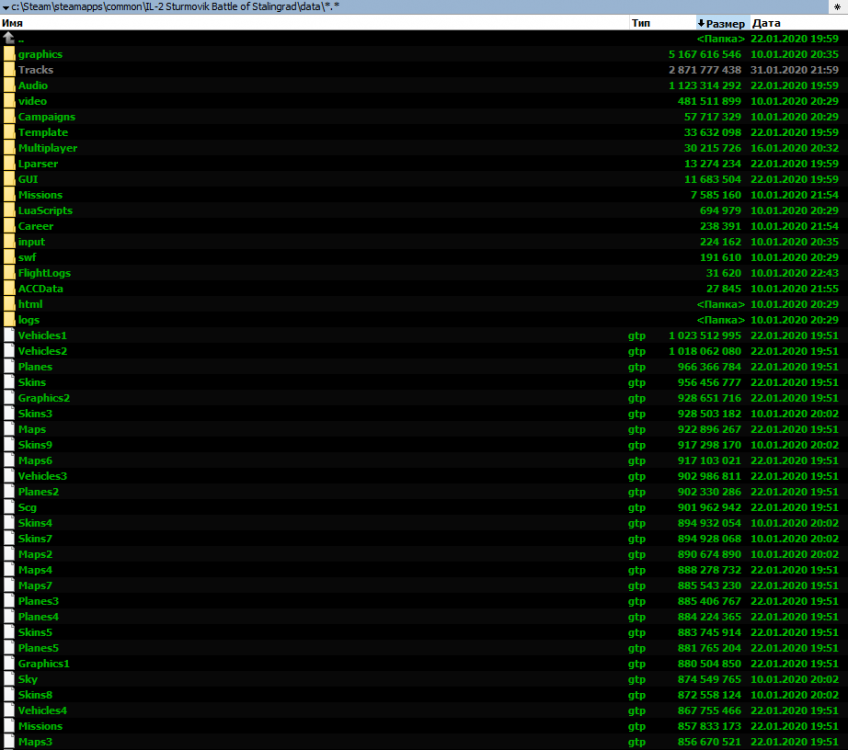Click the folder icon next to FlightLogs
This screenshot has height=750, width=848.
[9, 273]
